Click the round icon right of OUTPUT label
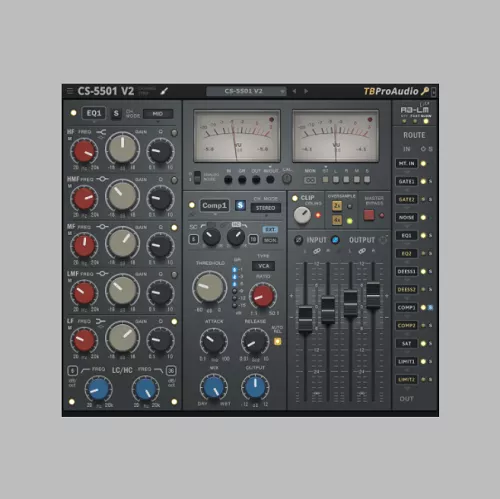The height and width of the screenshot is (499, 500). pos(383,240)
